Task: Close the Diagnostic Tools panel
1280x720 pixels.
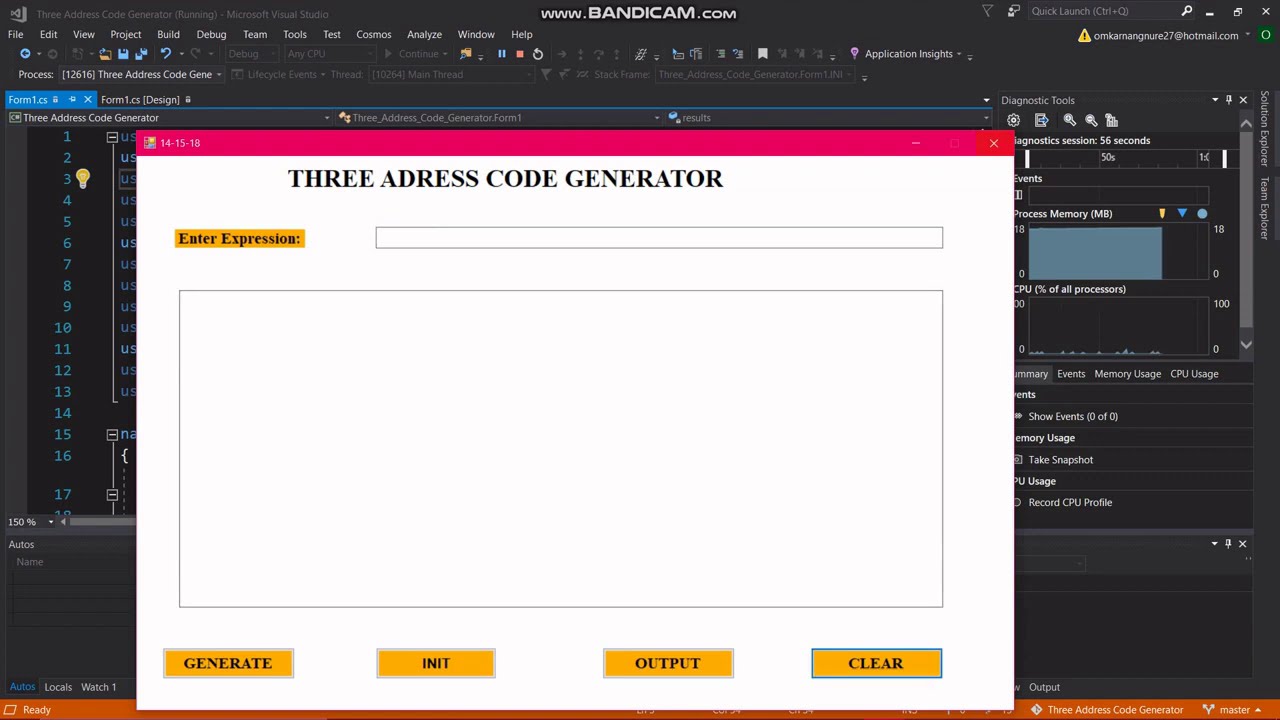Action: [1243, 100]
